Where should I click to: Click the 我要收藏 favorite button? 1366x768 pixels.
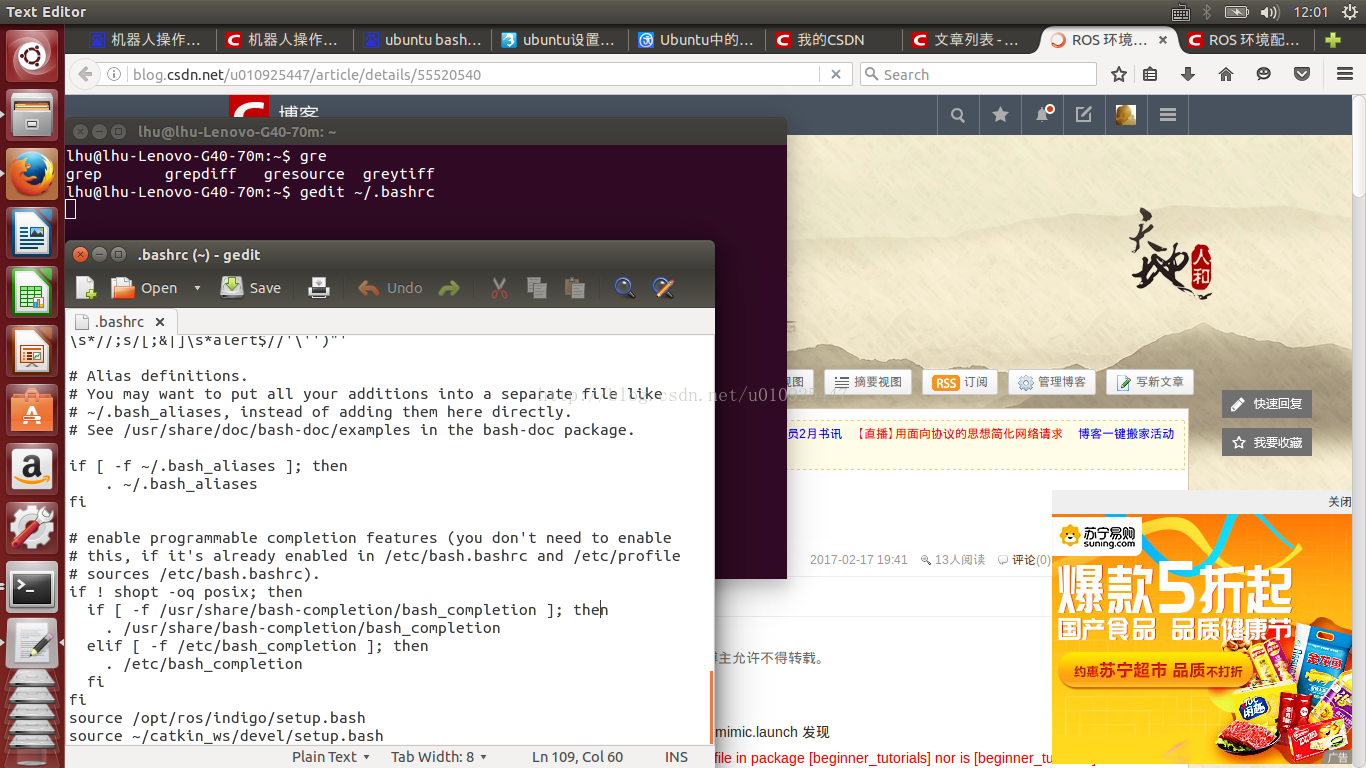pos(1267,442)
